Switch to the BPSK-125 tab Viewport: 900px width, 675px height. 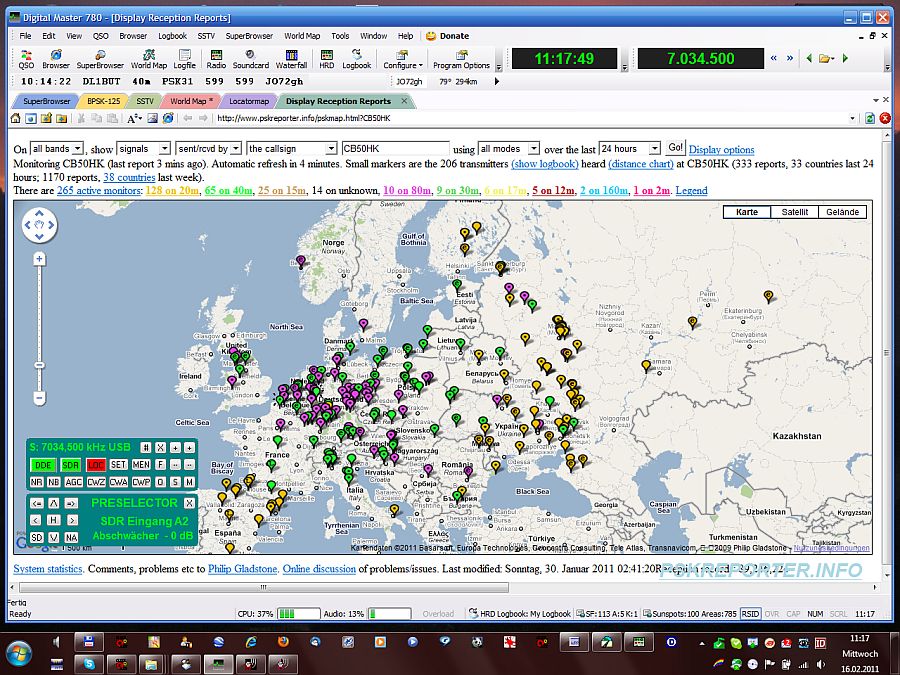pos(103,101)
